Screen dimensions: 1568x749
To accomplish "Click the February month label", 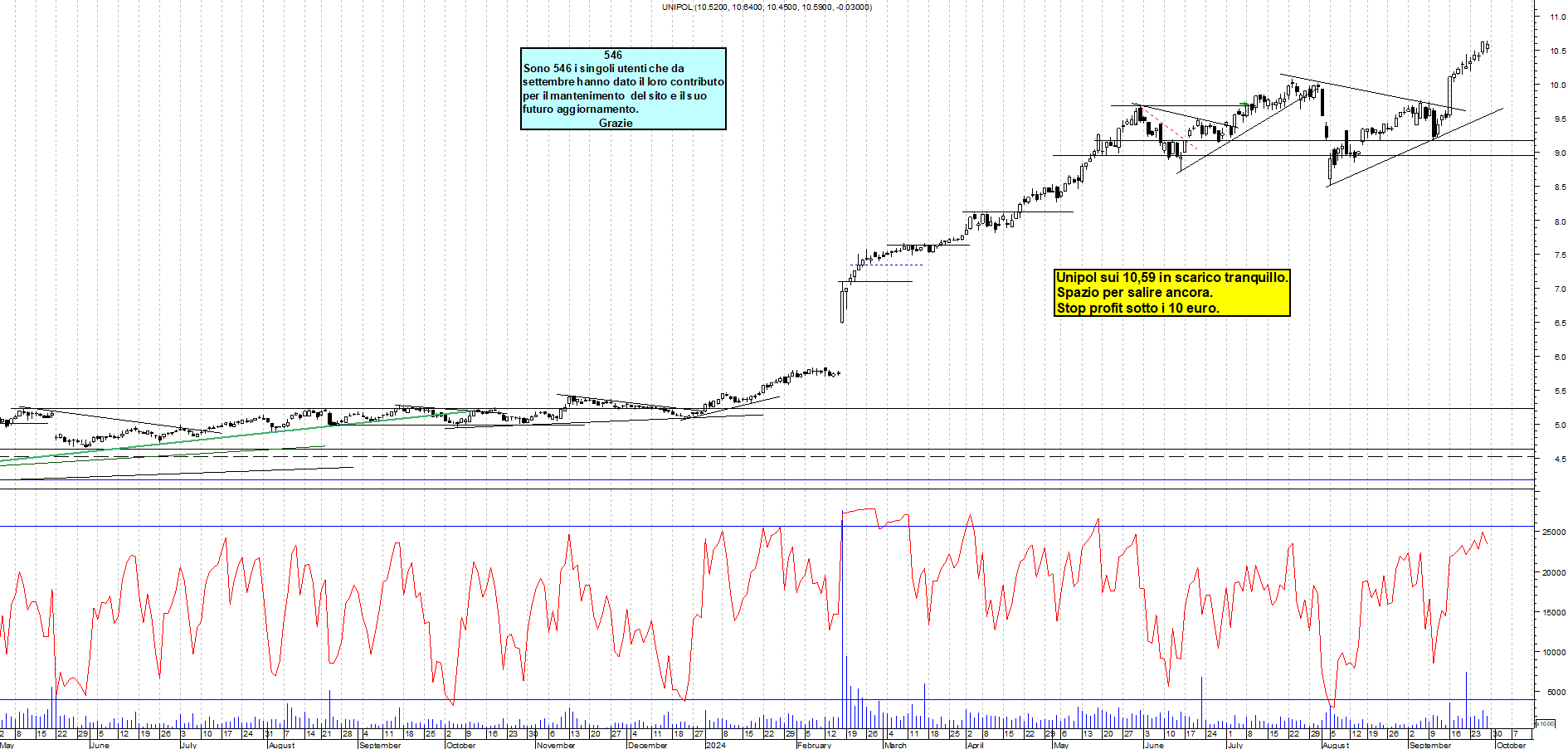I will [x=814, y=745].
